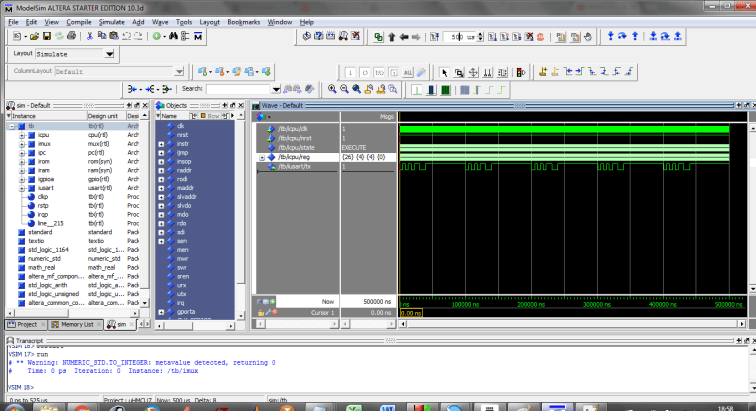The height and width of the screenshot is (411, 756).
Task: Select the arrow pointer Select Mode tool
Action: 445,72
